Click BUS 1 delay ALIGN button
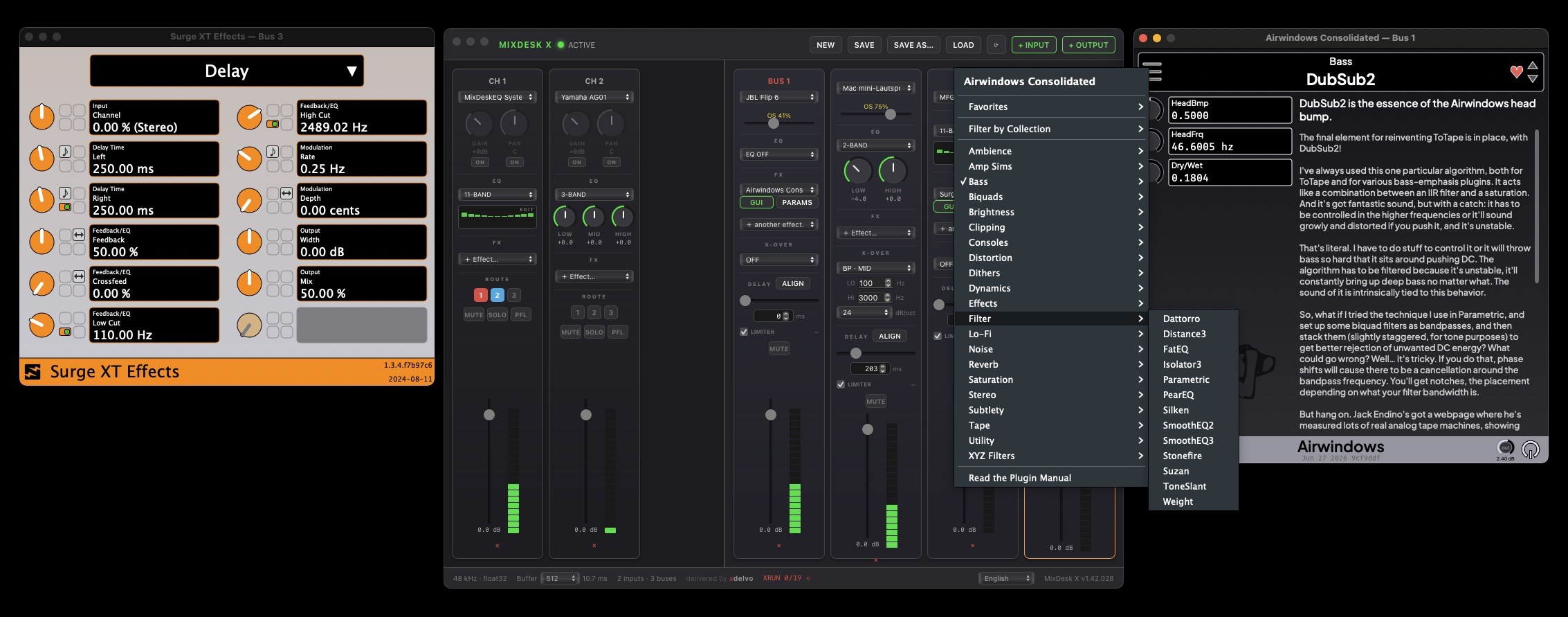Screen dimensions: 1568x617 click(793, 283)
